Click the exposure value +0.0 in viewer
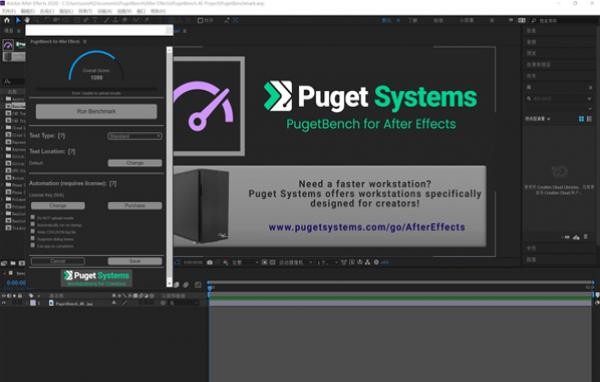600x382 pixels. click(x=385, y=263)
